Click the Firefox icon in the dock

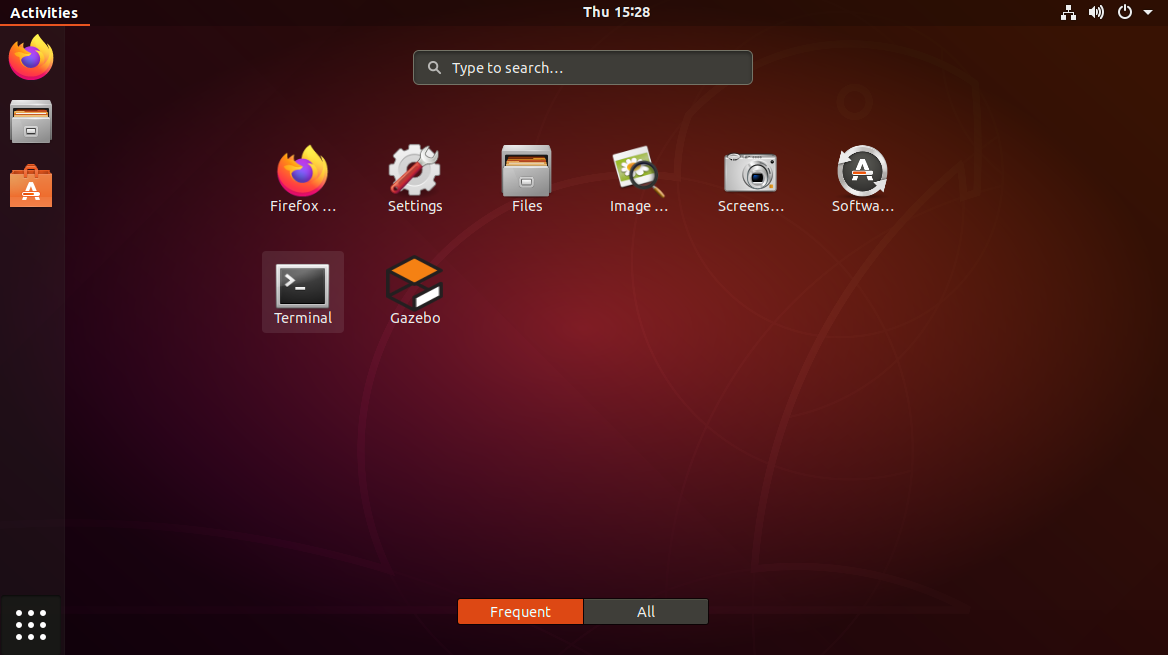(31, 57)
